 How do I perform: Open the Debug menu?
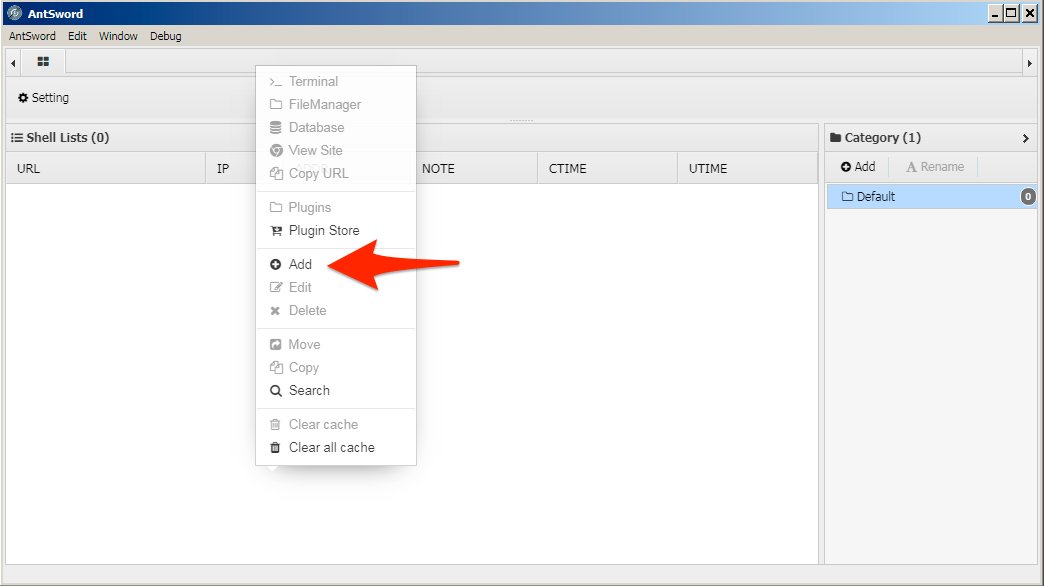[165, 36]
